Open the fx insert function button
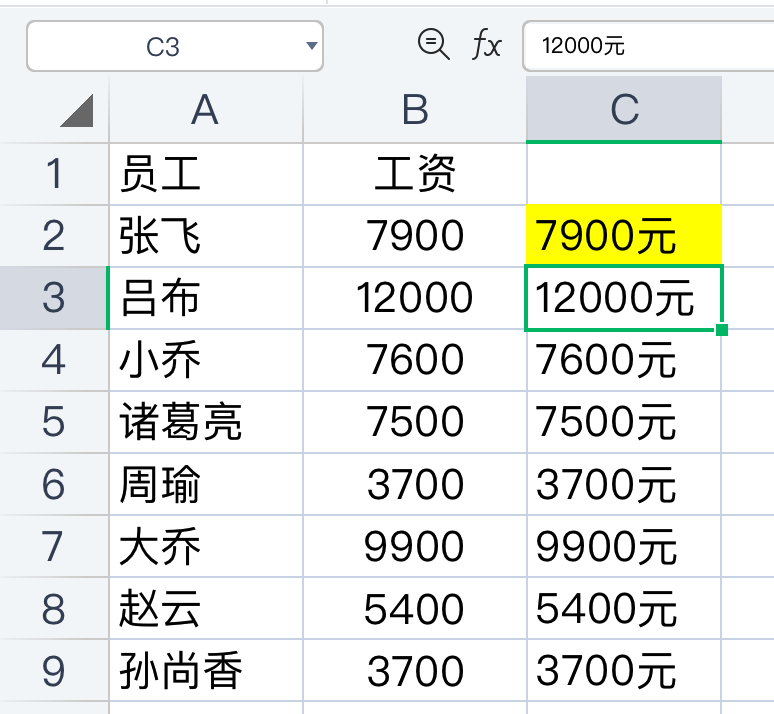This screenshot has width=774, height=714. 487,44
